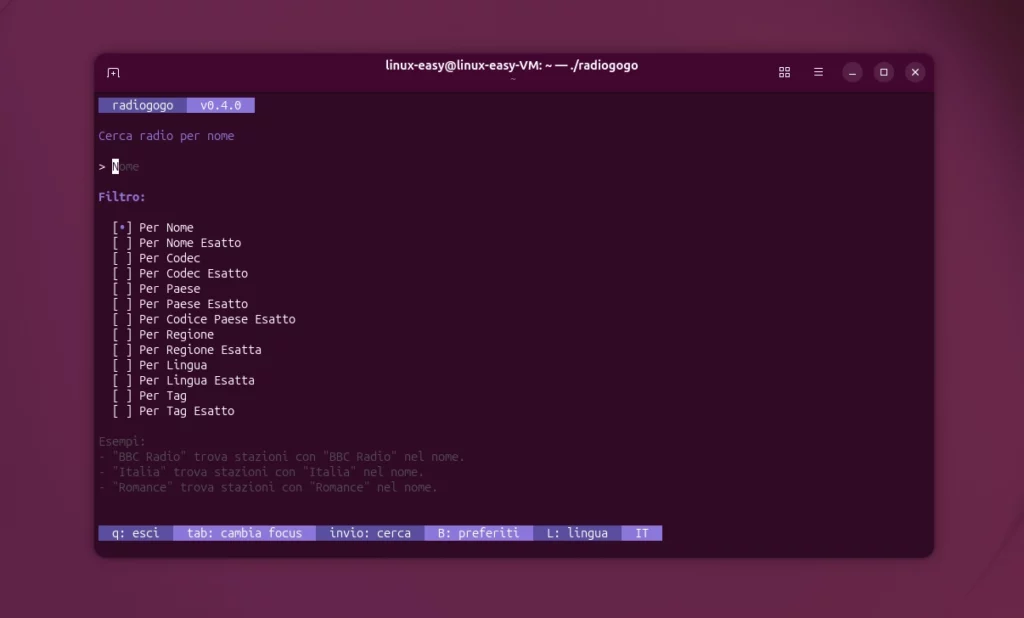1024x618 pixels.
Task: Click 'q: esci' in the bottom bar
Action: click(x=135, y=533)
